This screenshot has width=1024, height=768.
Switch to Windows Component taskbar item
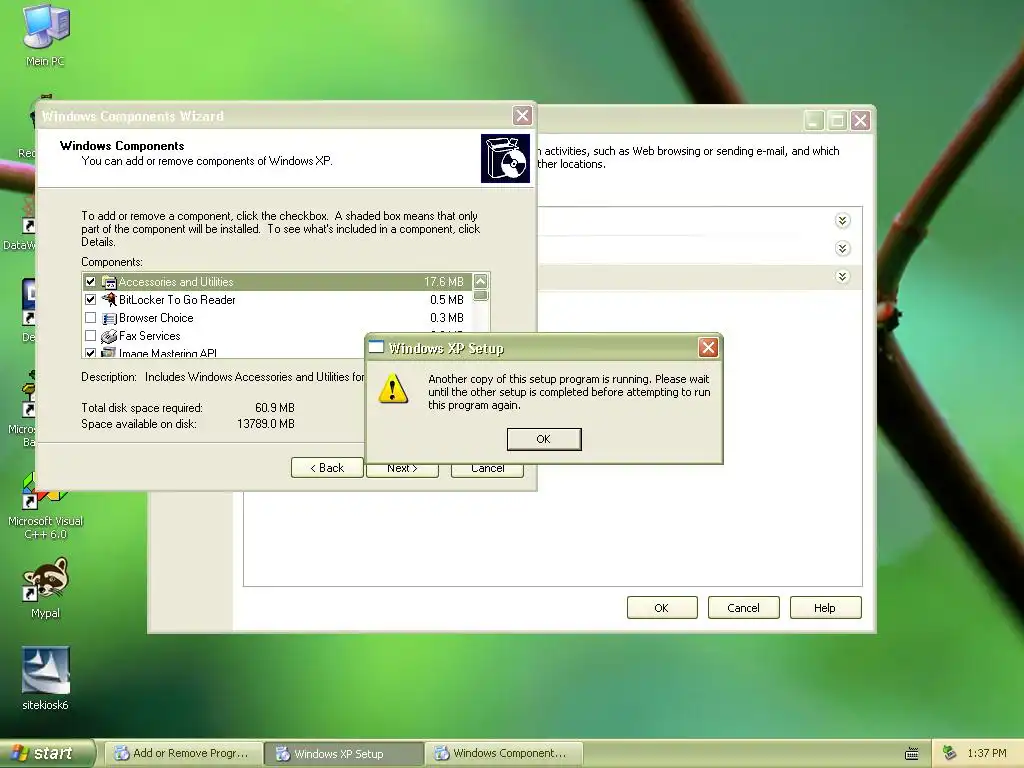point(504,754)
